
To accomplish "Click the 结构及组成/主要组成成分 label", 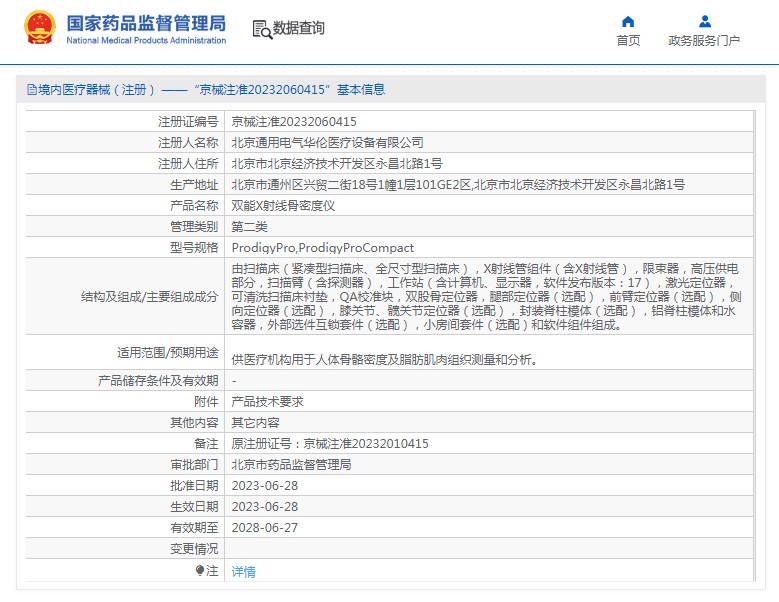I will 150,297.
